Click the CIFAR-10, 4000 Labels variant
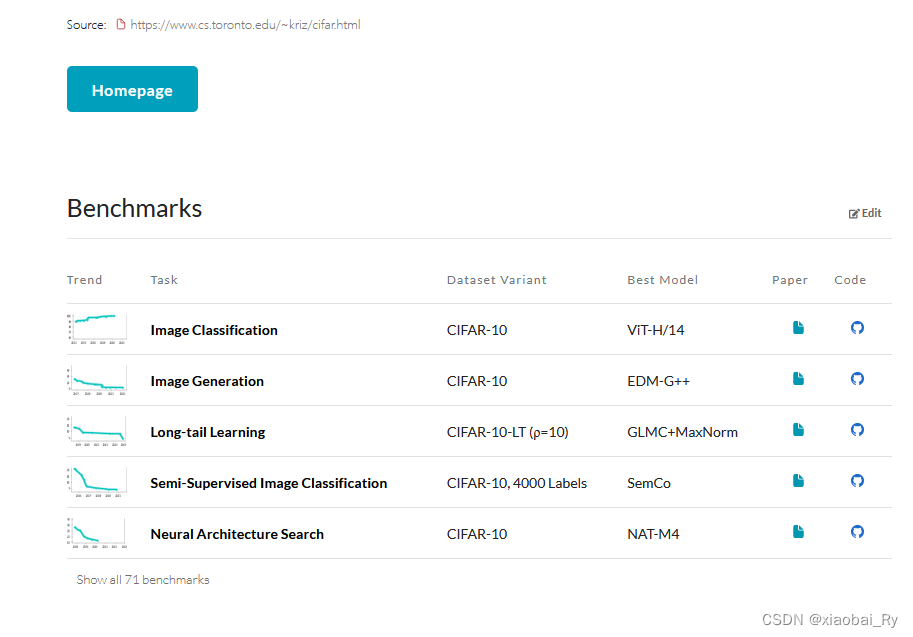Image resolution: width=913 pixels, height=637 pixels. pyautogui.click(x=516, y=483)
